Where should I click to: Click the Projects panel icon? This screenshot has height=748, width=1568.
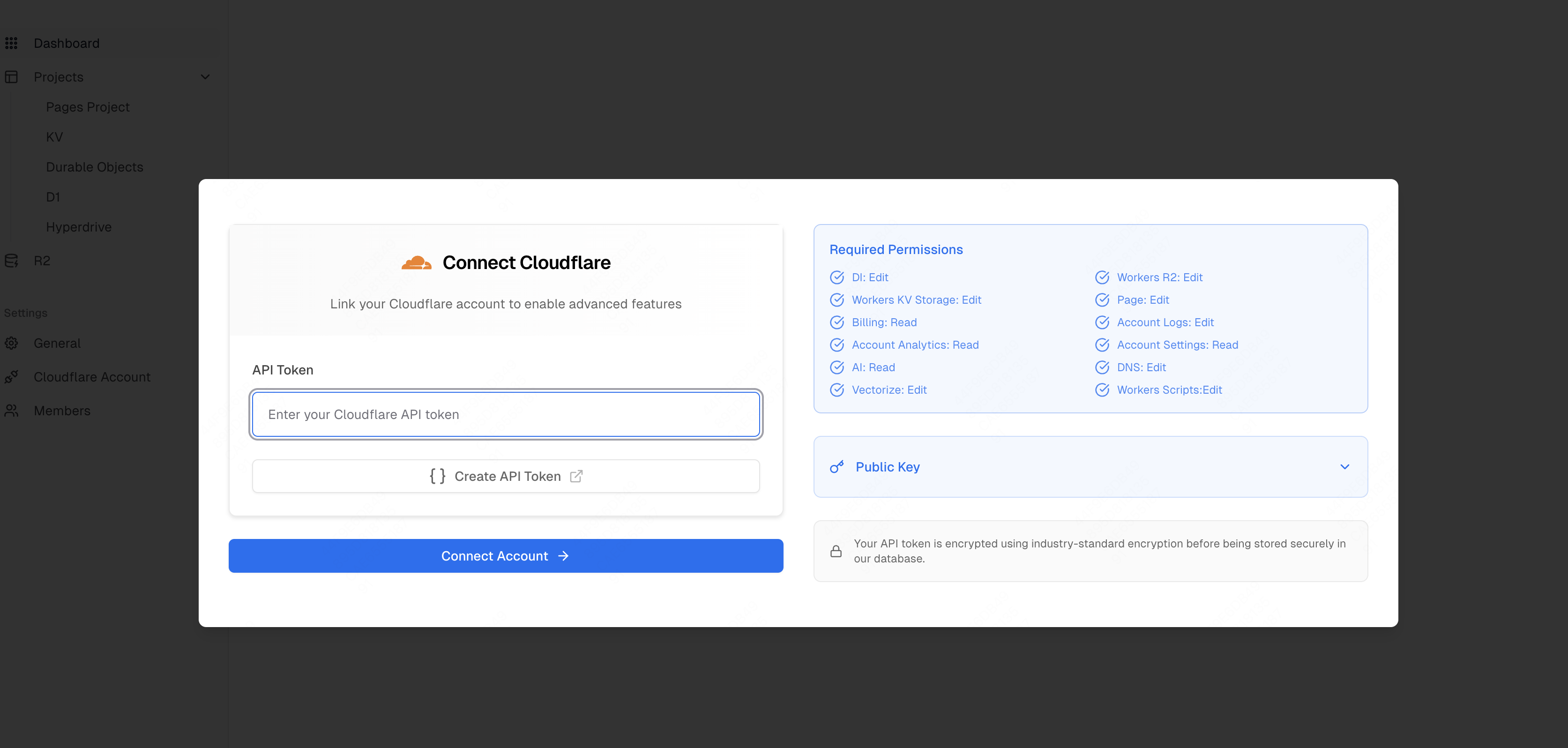(x=12, y=77)
